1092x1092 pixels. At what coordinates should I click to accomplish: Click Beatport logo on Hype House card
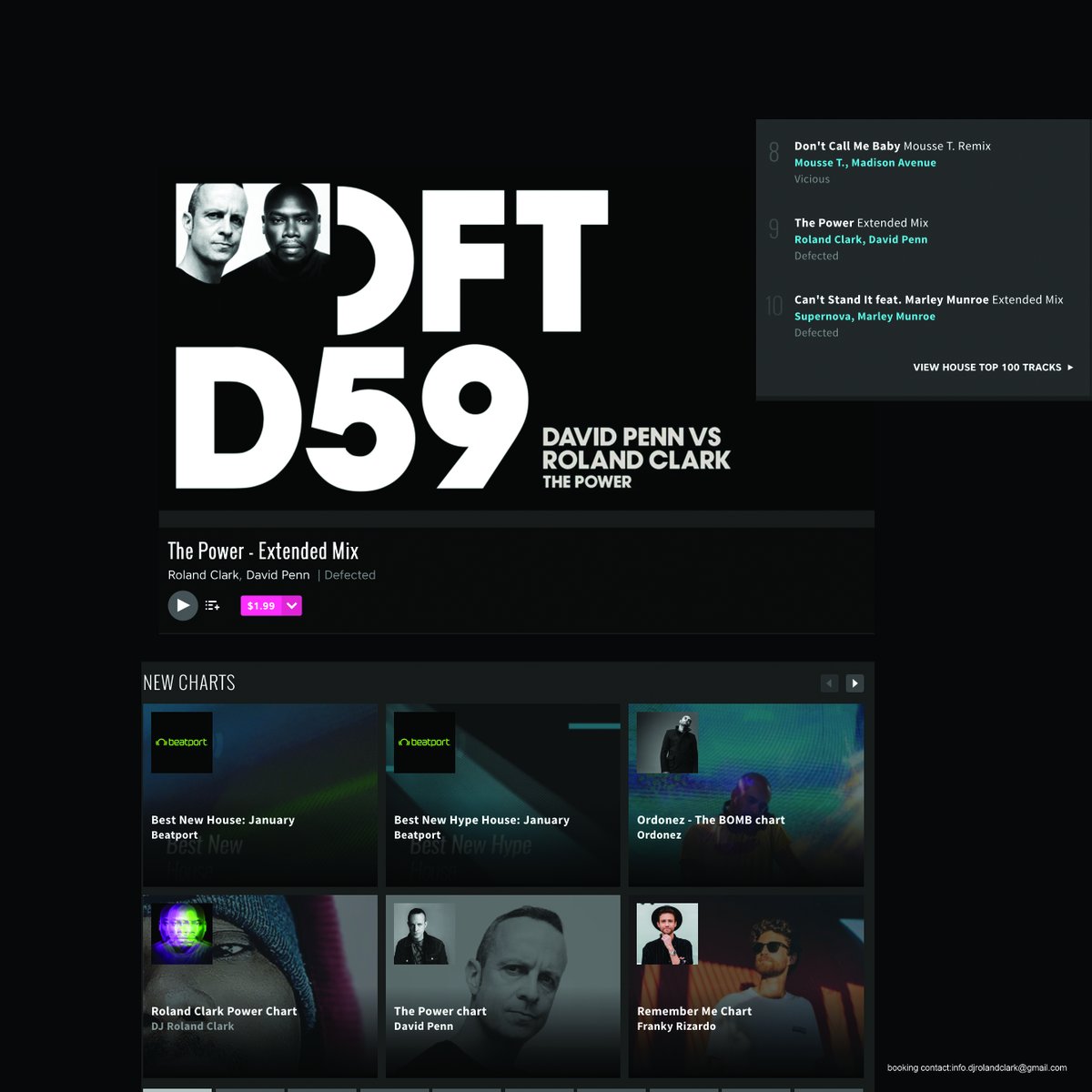coord(425,743)
